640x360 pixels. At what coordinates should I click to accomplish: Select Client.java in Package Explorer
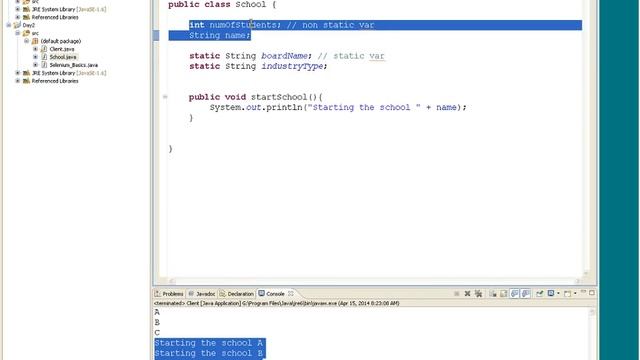pyautogui.click(x=62, y=49)
